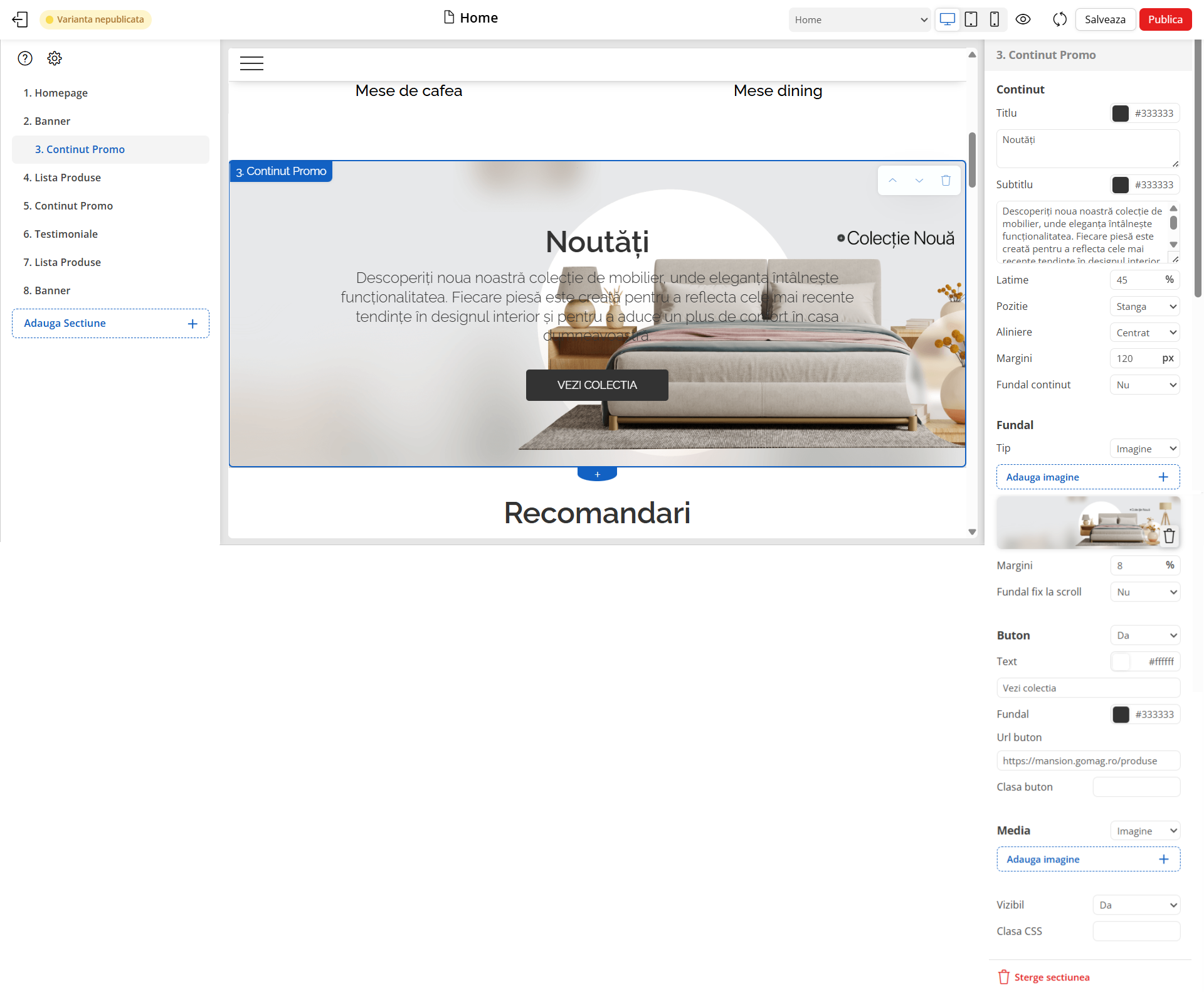Switch to mobile phone preview
The image size is (1204, 1000).
[x=994, y=19]
